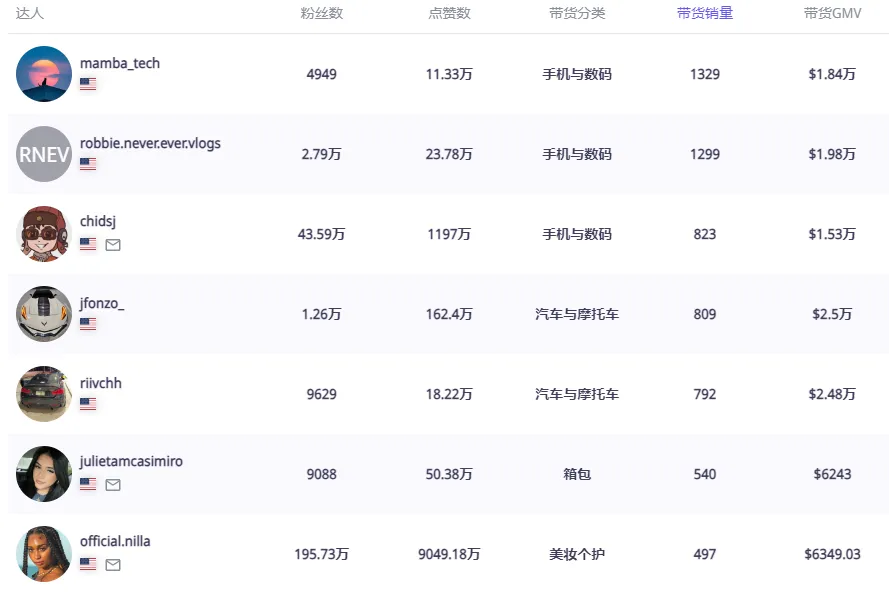Open the mamba_tech profile link

tap(120, 63)
